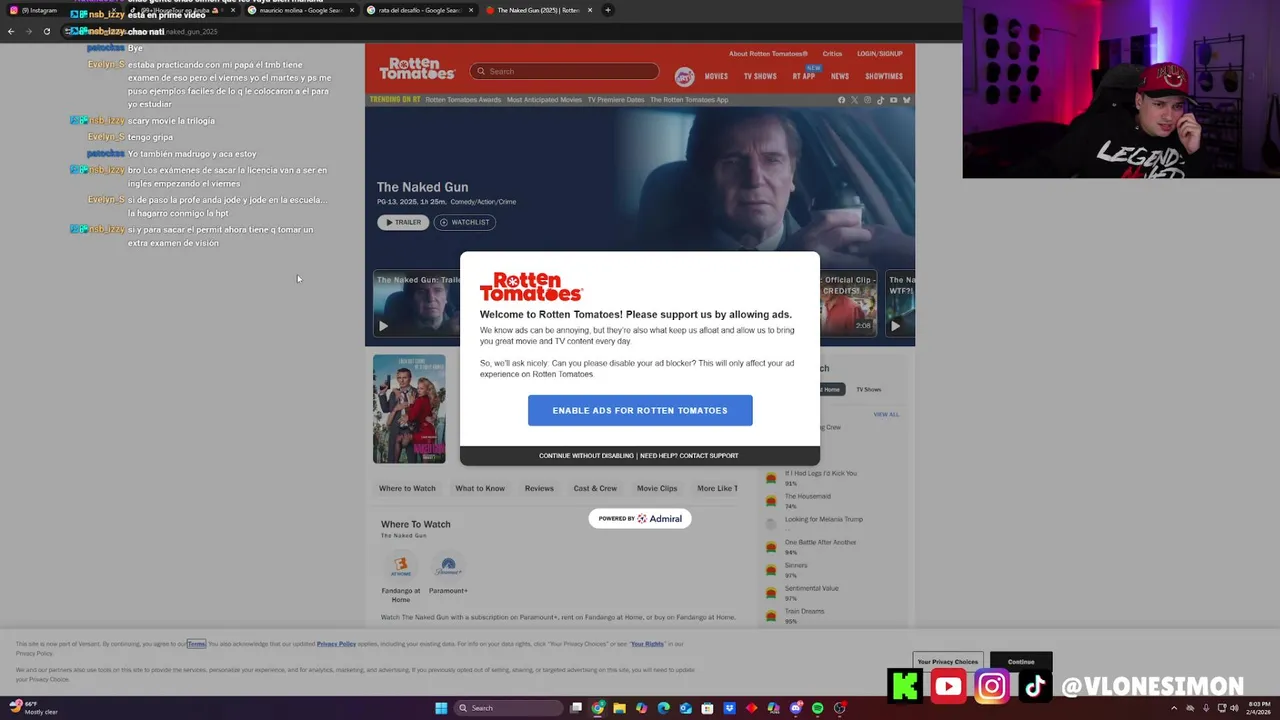Click the Critics link
The width and height of the screenshot is (1280, 720).
[832, 54]
